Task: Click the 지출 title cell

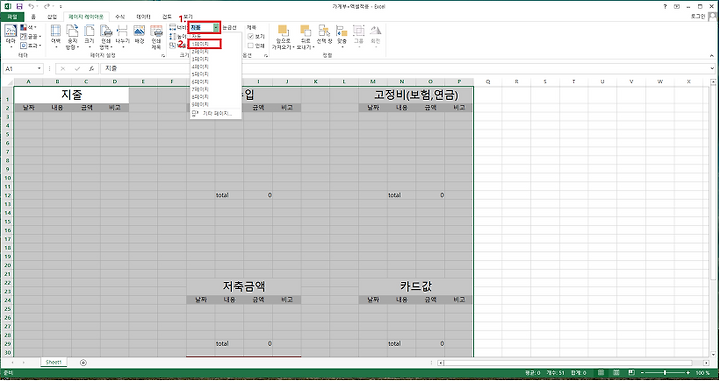Action: (71, 95)
